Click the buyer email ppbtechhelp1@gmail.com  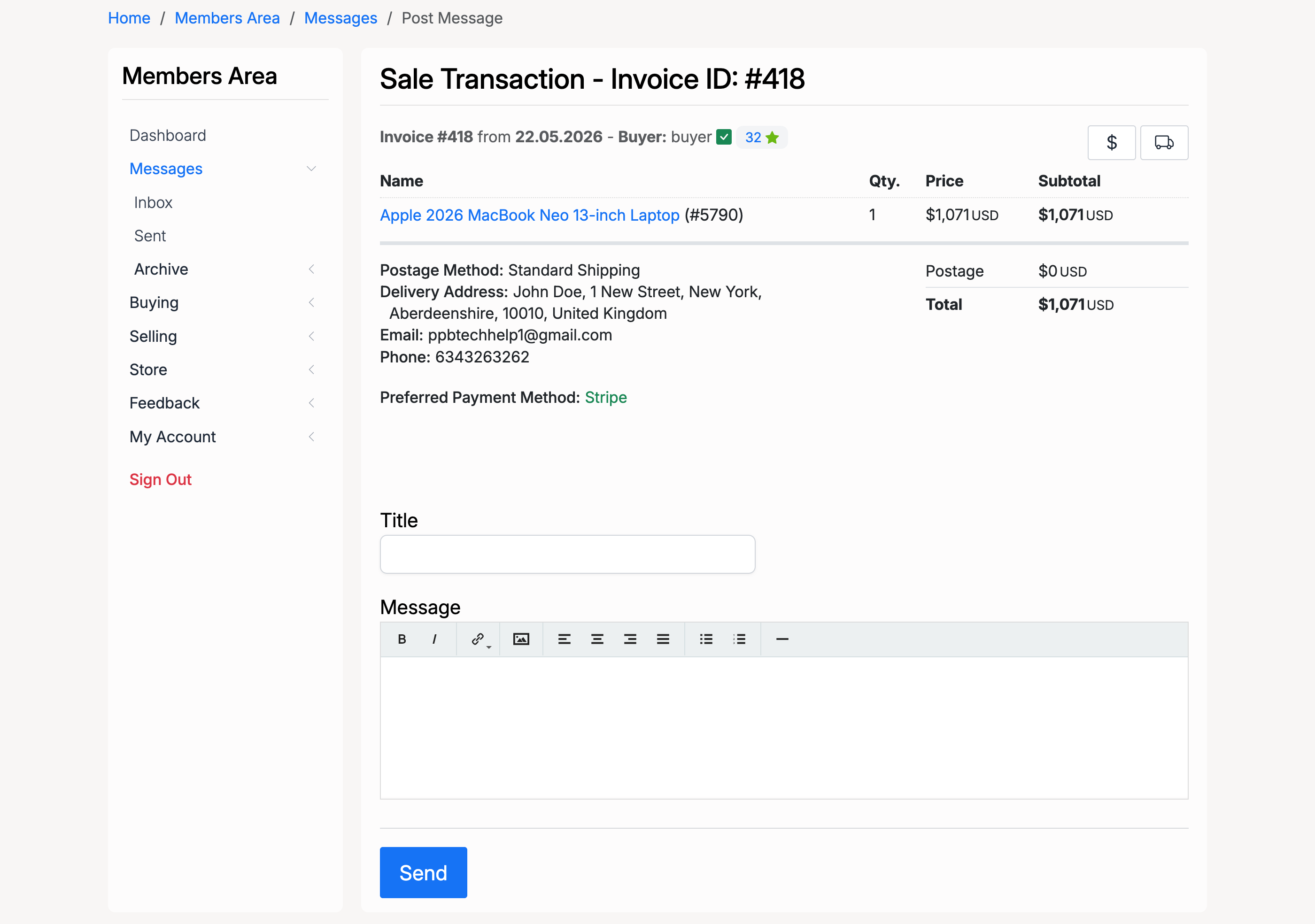520,336
